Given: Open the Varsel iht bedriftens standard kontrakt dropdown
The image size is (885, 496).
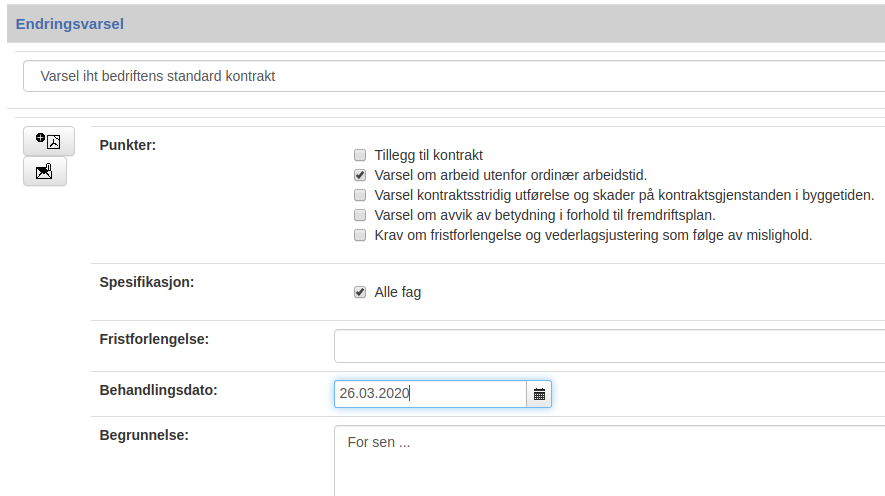Looking at the screenshot, I should [454, 76].
